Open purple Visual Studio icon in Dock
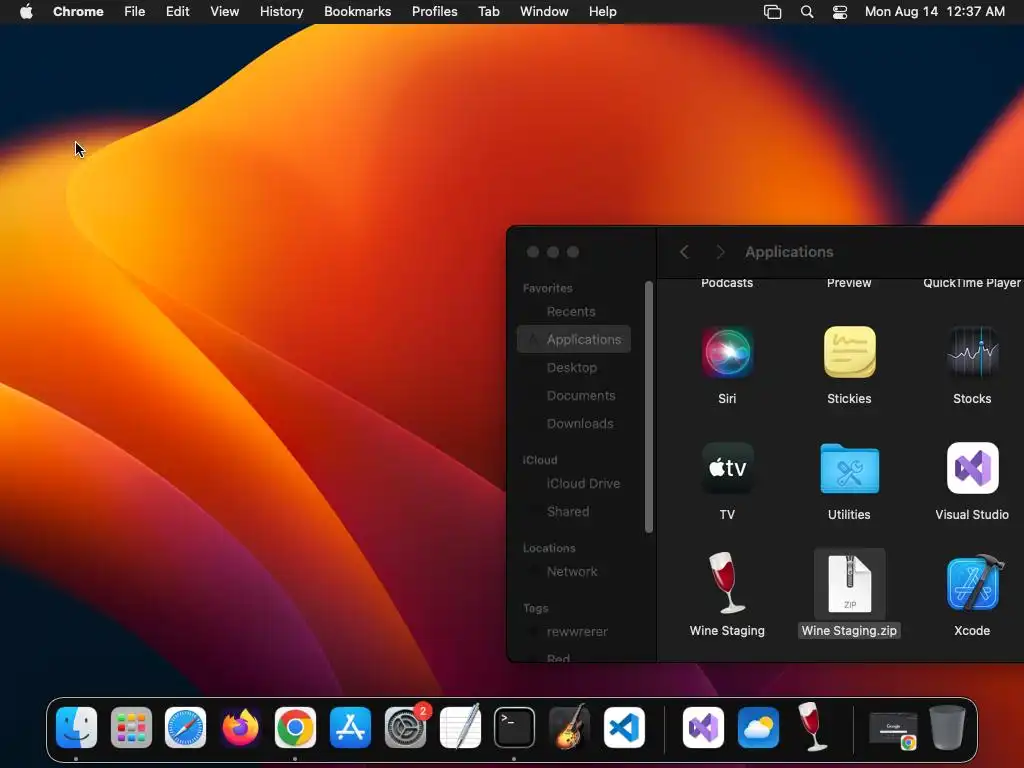 tap(703, 728)
